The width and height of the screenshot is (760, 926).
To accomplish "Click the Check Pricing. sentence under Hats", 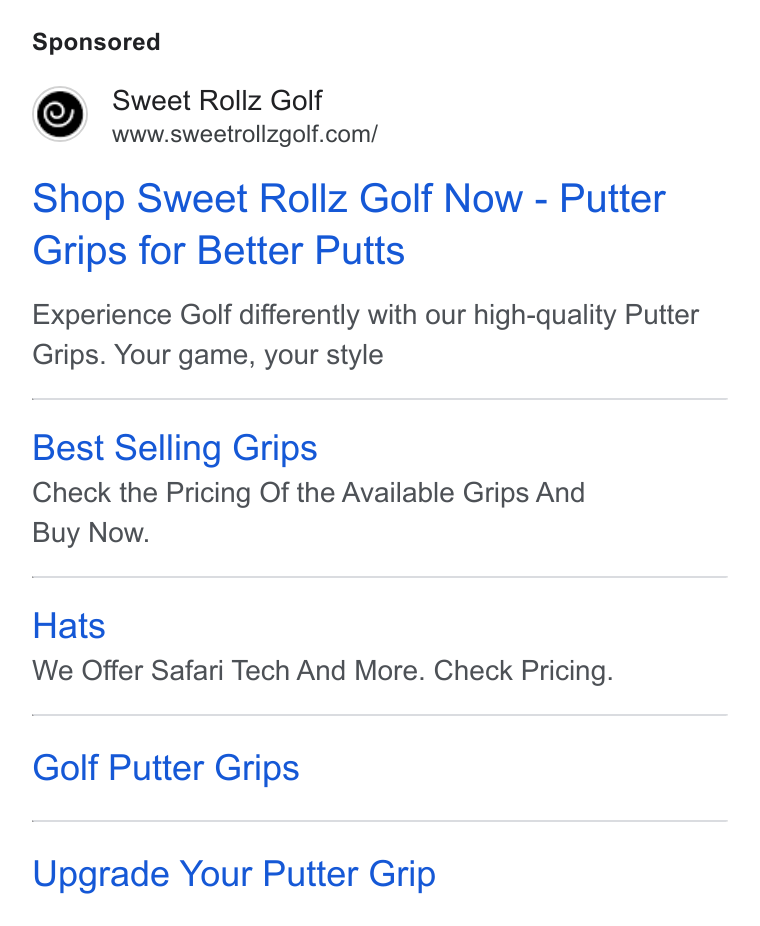I will [524, 671].
